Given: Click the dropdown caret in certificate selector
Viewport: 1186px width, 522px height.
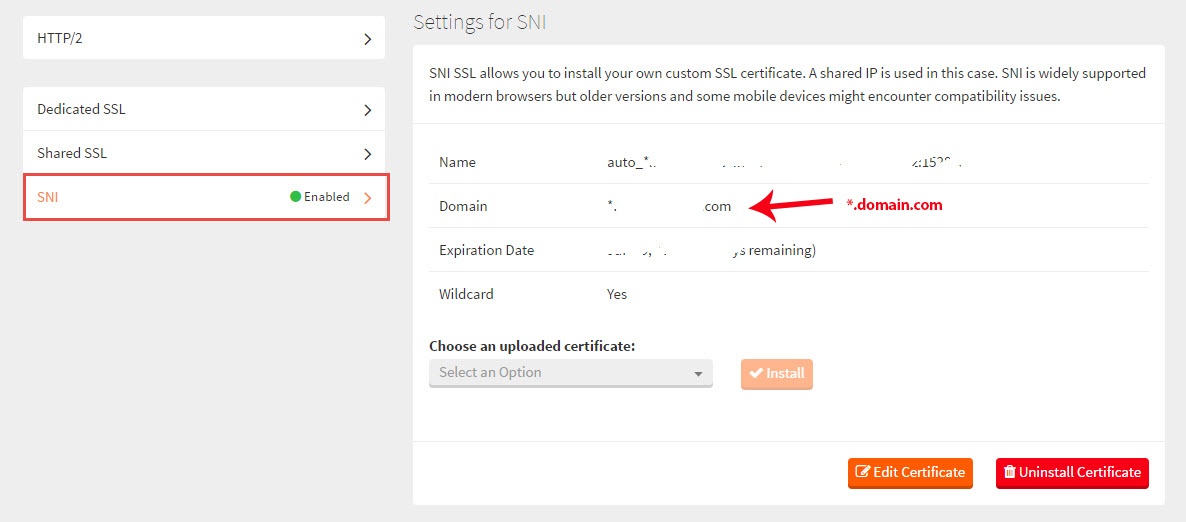Looking at the screenshot, I should pos(697,374).
